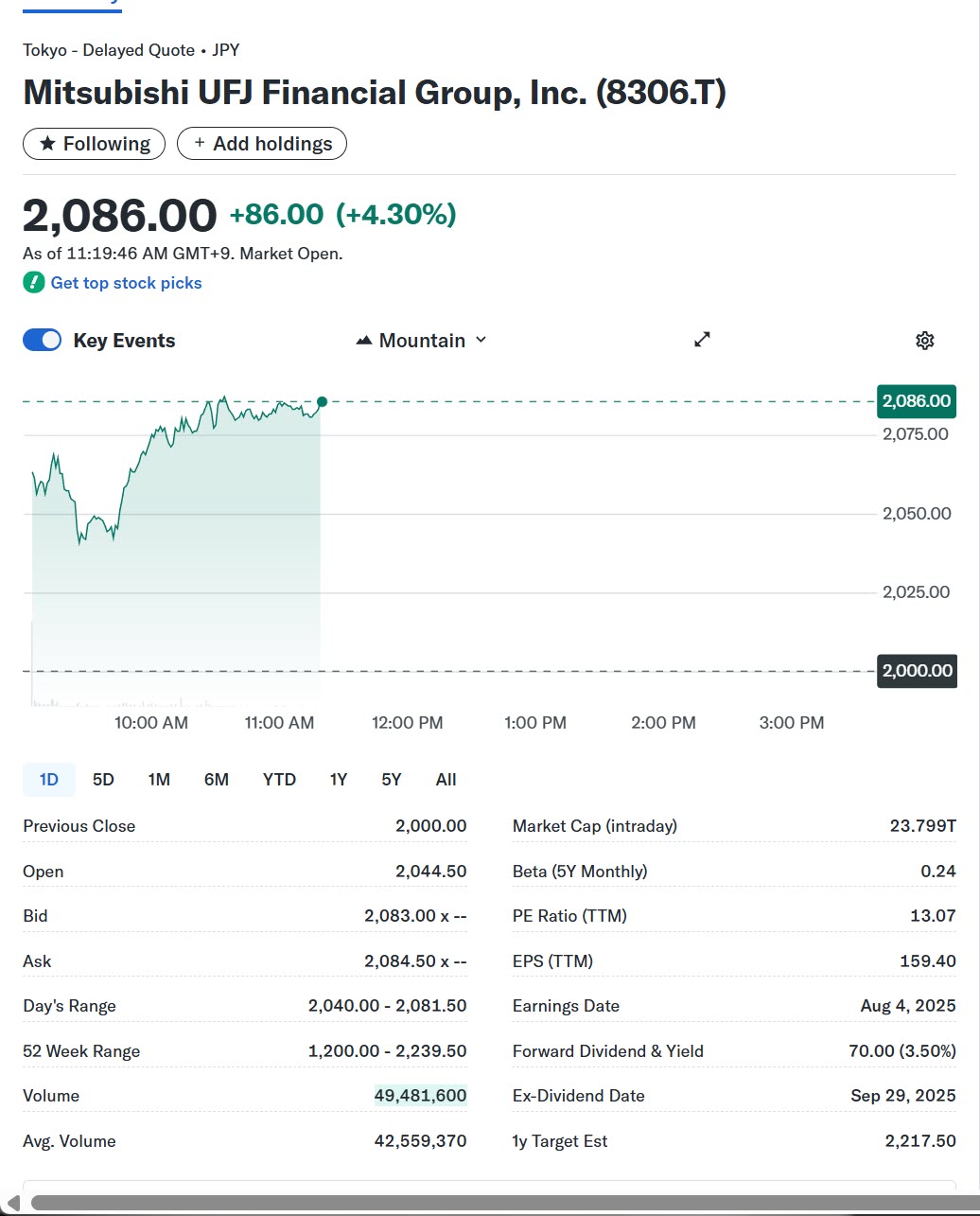Screen dimensions: 980x1216
Task: Click the EPS (TTM) value 159.40
Action: [x=928, y=961]
